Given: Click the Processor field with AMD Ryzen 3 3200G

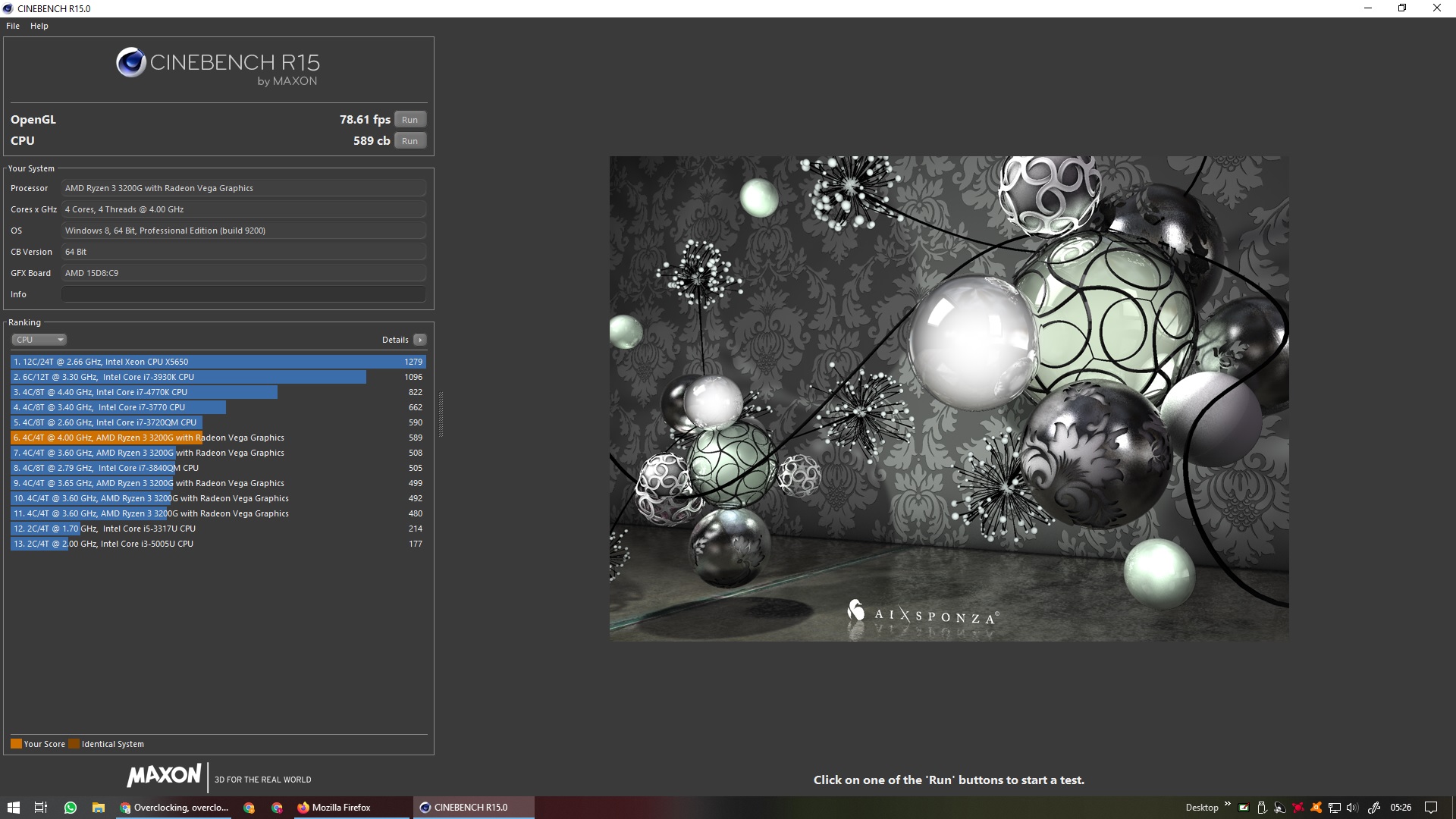Looking at the screenshot, I should [x=243, y=188].
